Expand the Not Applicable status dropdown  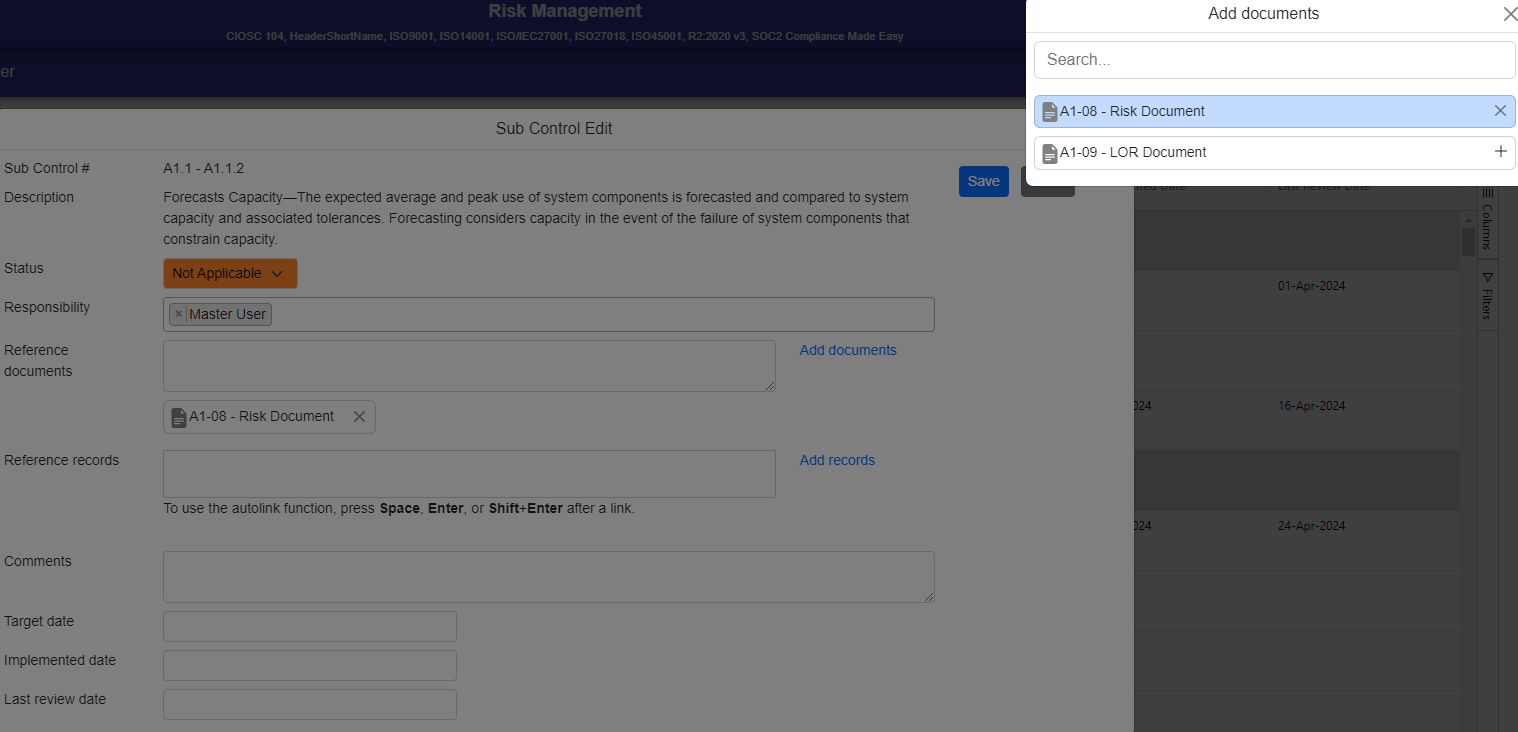[x=230, y=274]
